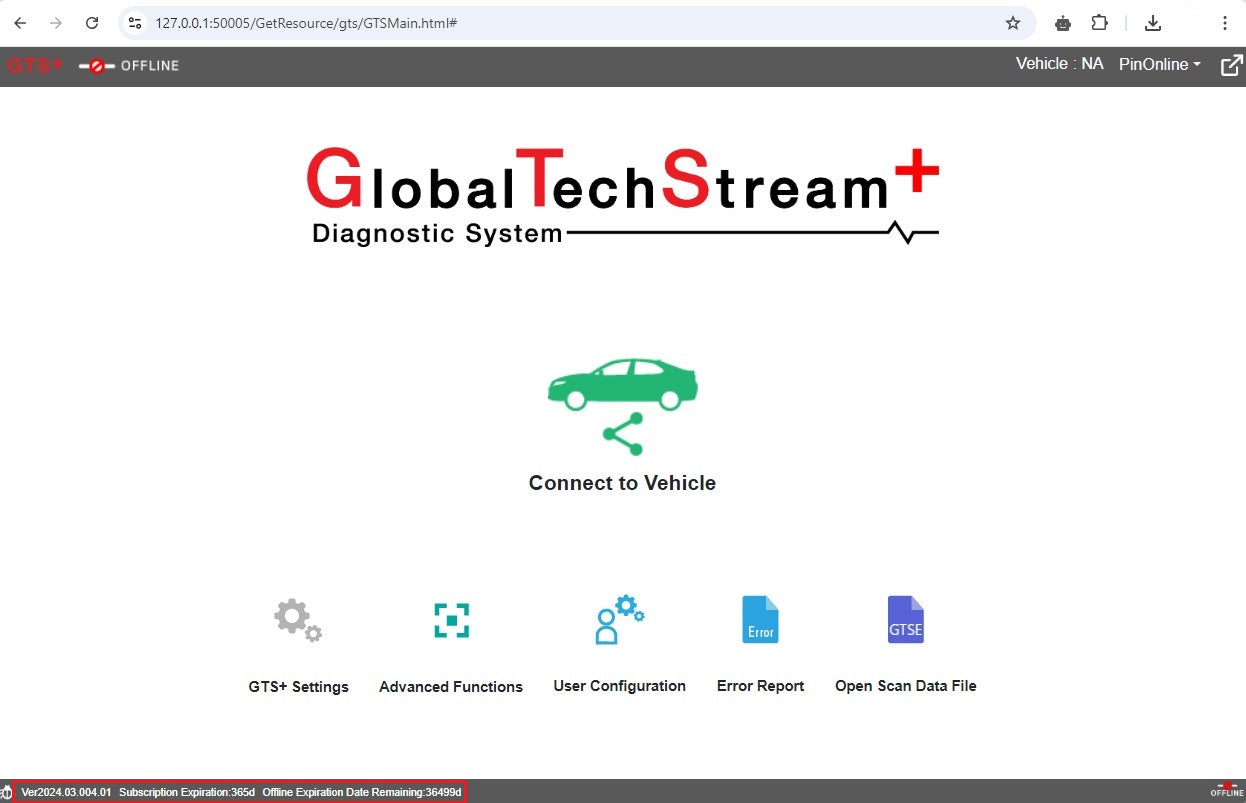Open the Error Report file icon

[760, 619]
